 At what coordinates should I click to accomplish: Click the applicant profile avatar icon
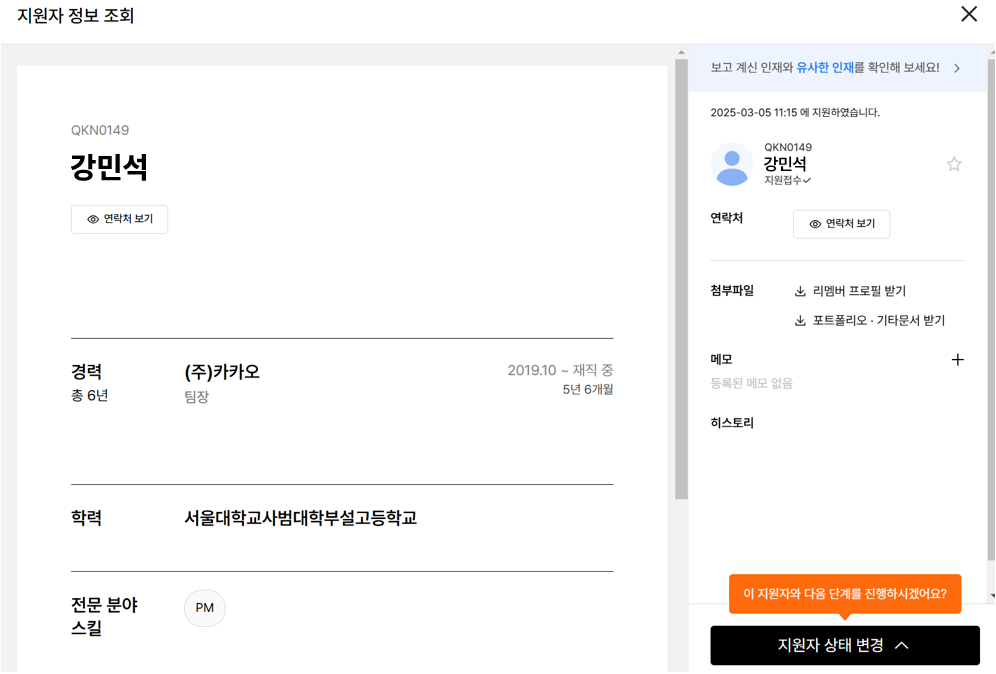coord(732,165)
